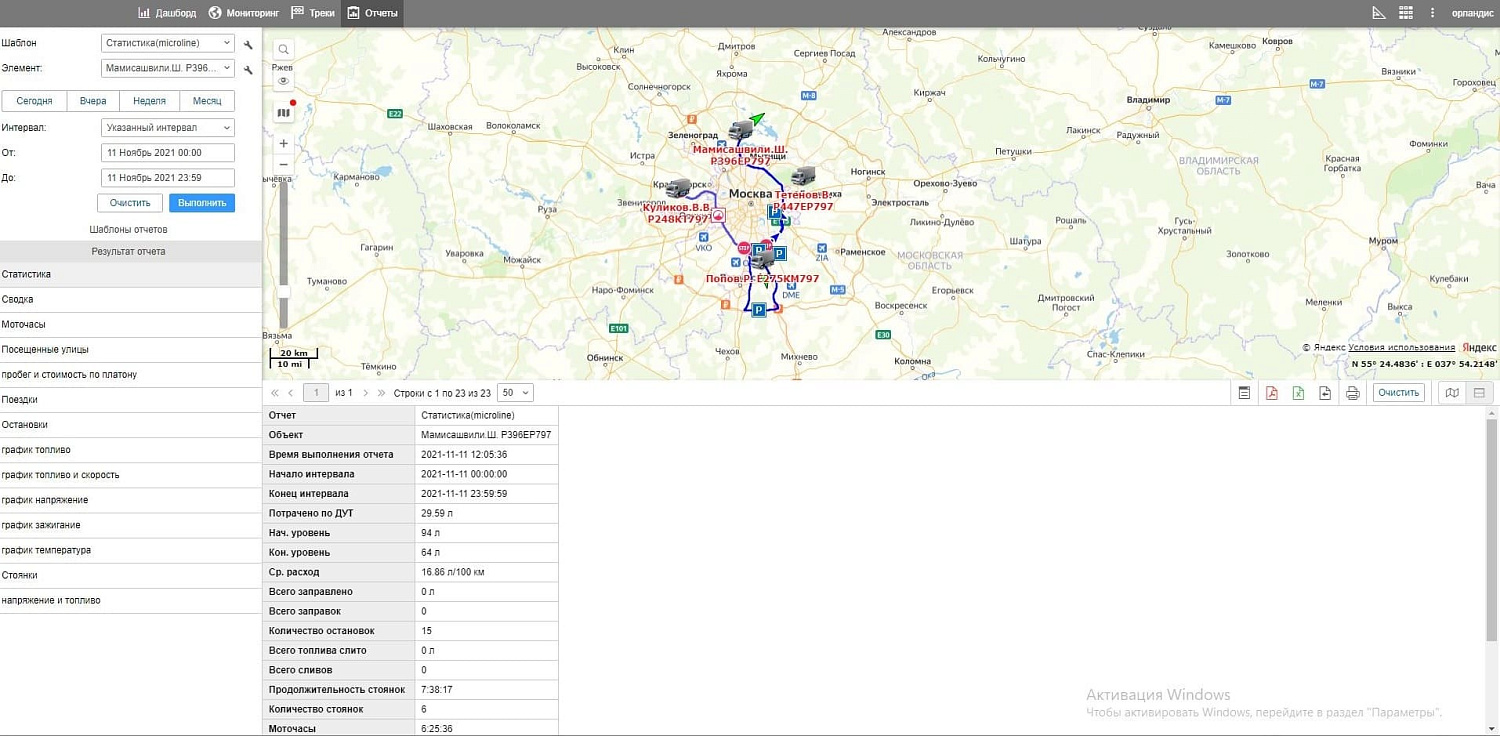Toggle split table view button
The image size is (1500, 736).
tap(1479, 393)
